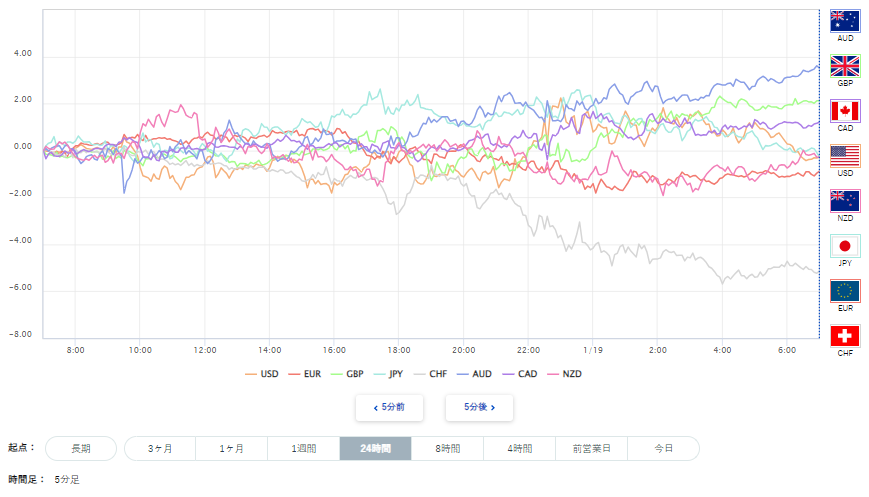Toggle CAD series in chart legend
The width and height of the screenshot is (869, 497).
coord(520,374)
